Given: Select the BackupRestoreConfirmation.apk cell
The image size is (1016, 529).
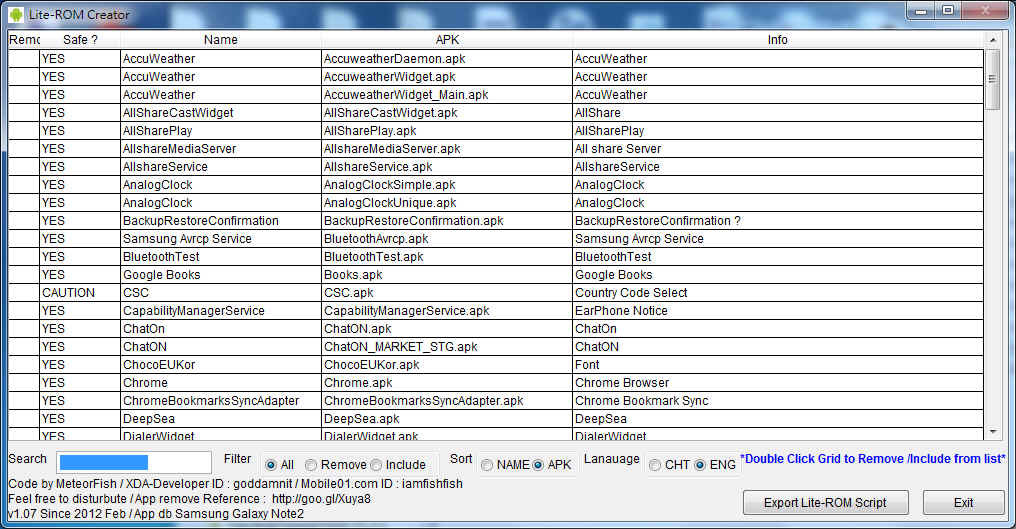Looking at the screenshot, I should (447, 221).
